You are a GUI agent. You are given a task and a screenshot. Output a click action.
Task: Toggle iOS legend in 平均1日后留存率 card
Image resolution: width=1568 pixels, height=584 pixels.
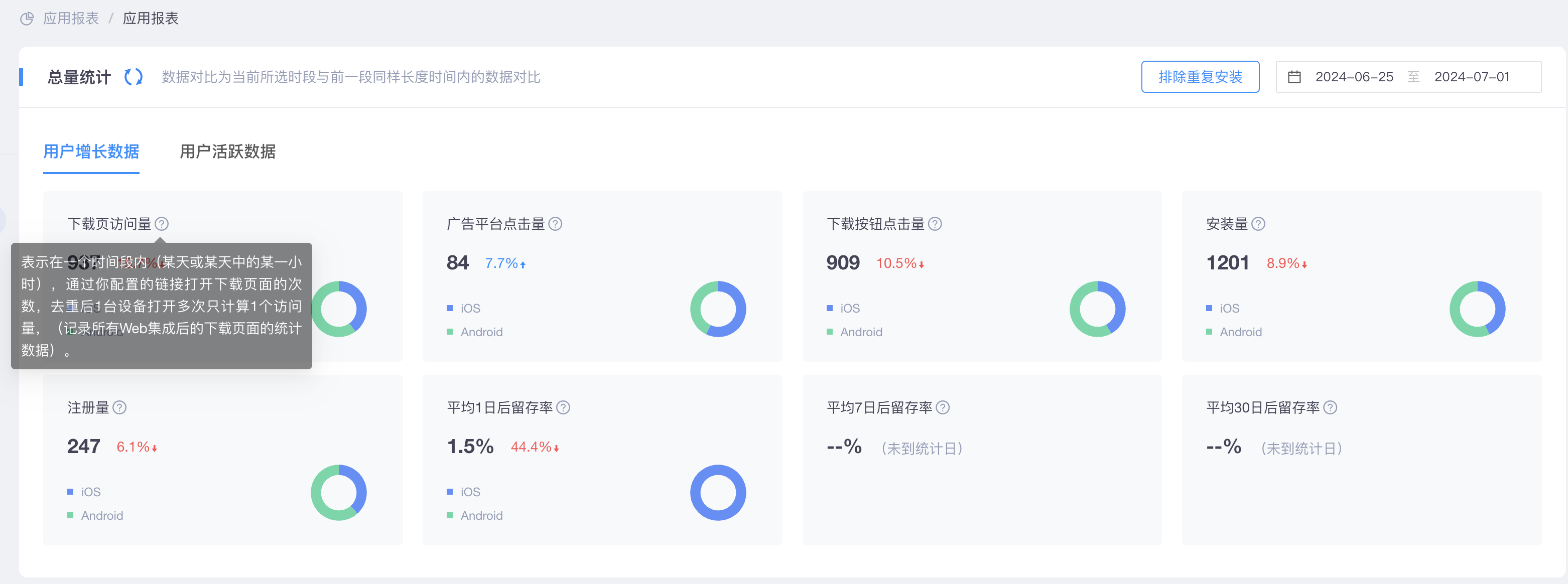[463, 492]
